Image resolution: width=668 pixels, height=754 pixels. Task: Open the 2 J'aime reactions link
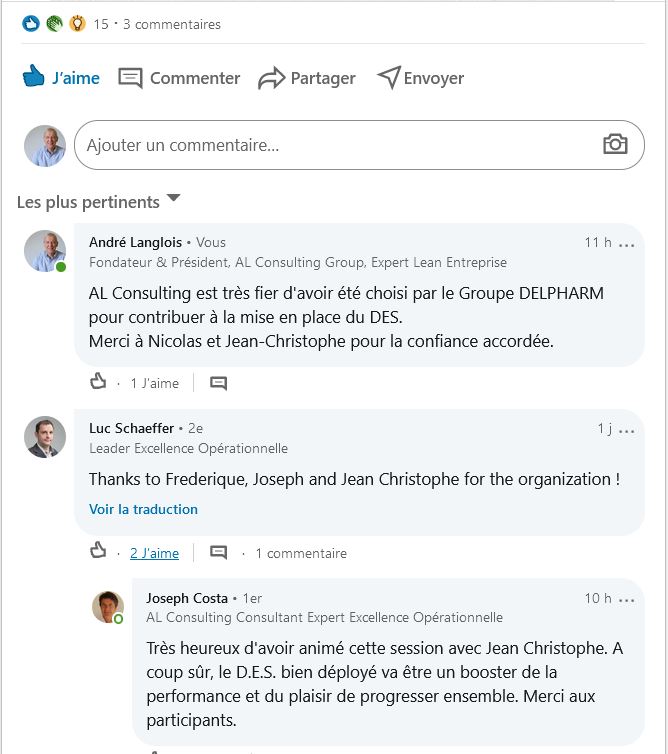154,553
